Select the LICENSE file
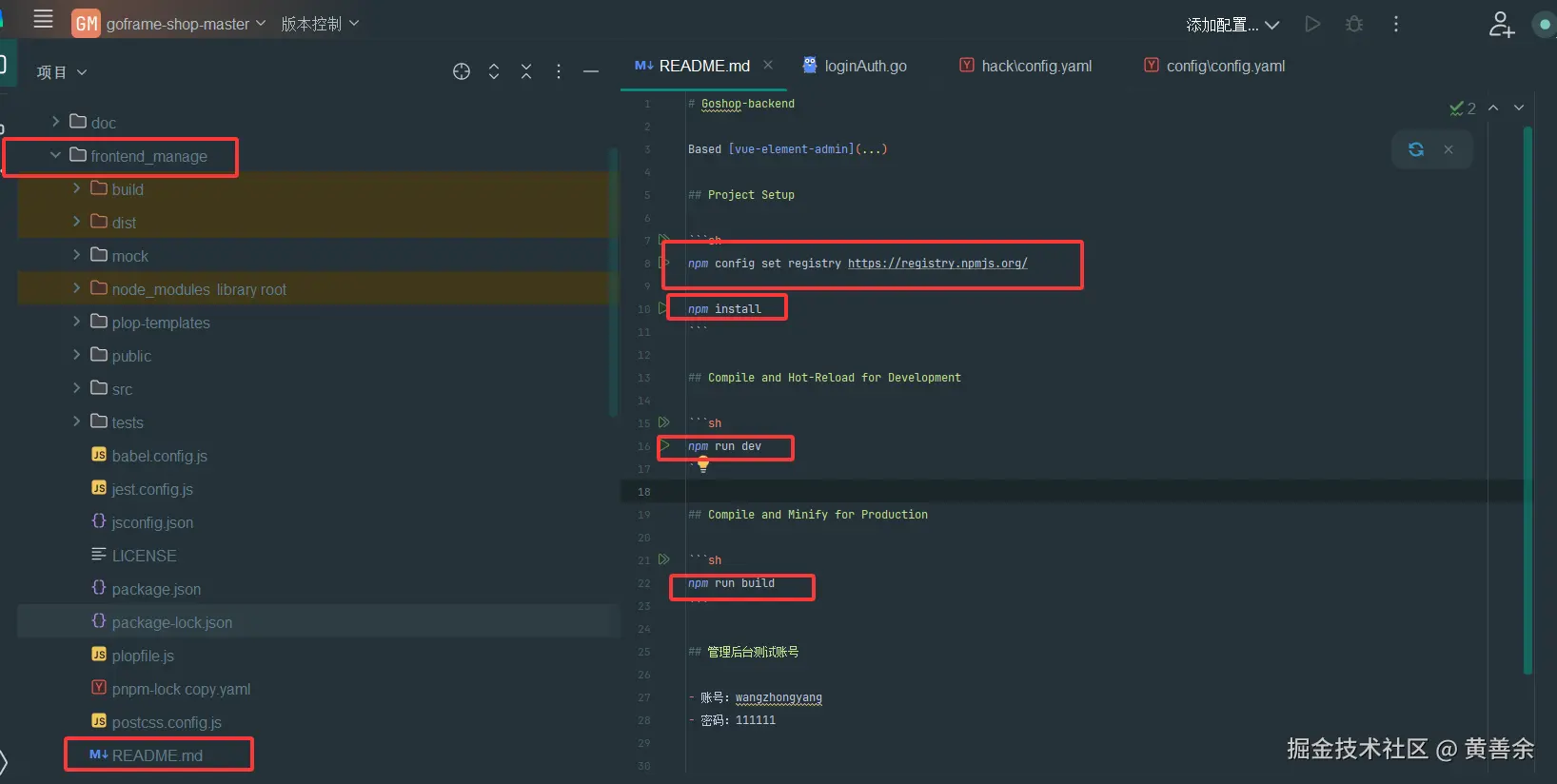Image resolution: width=1557 pixels, height=784 pixels. pos(133,556)
